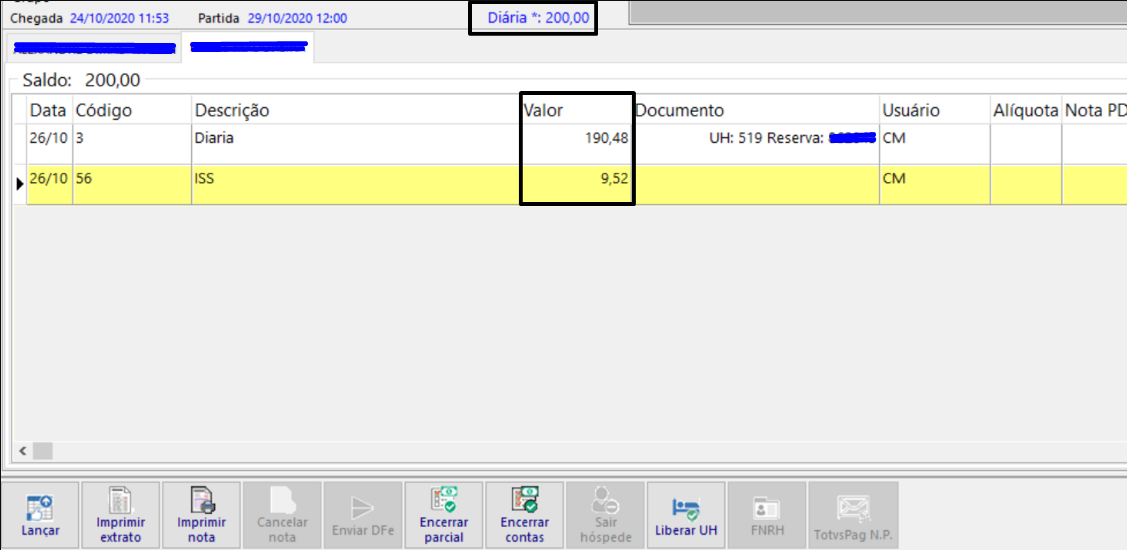Click Imprimir nota button
Screen dimensions: 1127x550
pyautogui.click(x=201, y=514)
